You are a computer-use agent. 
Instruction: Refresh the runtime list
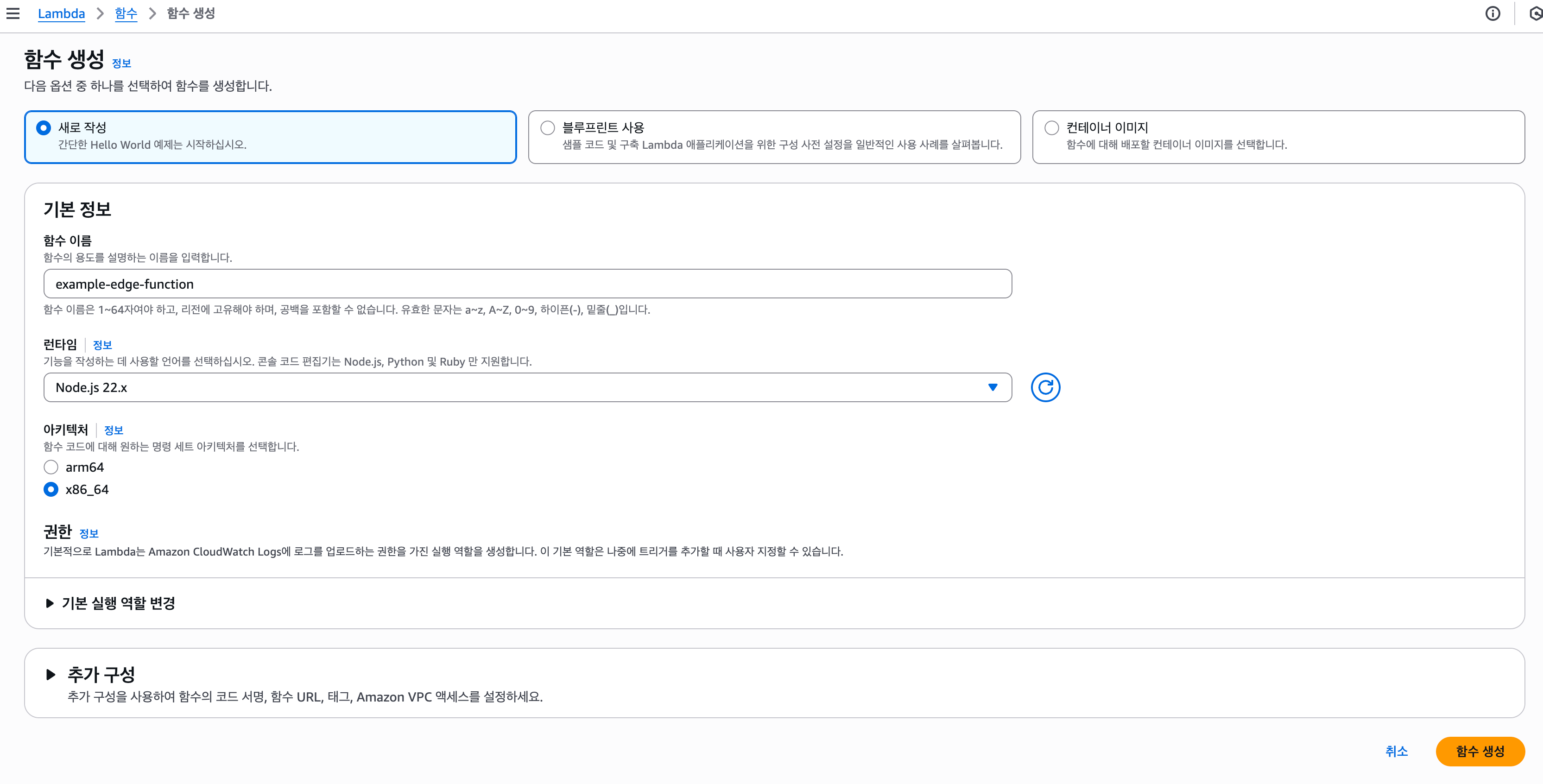(x=1045, y=387)
